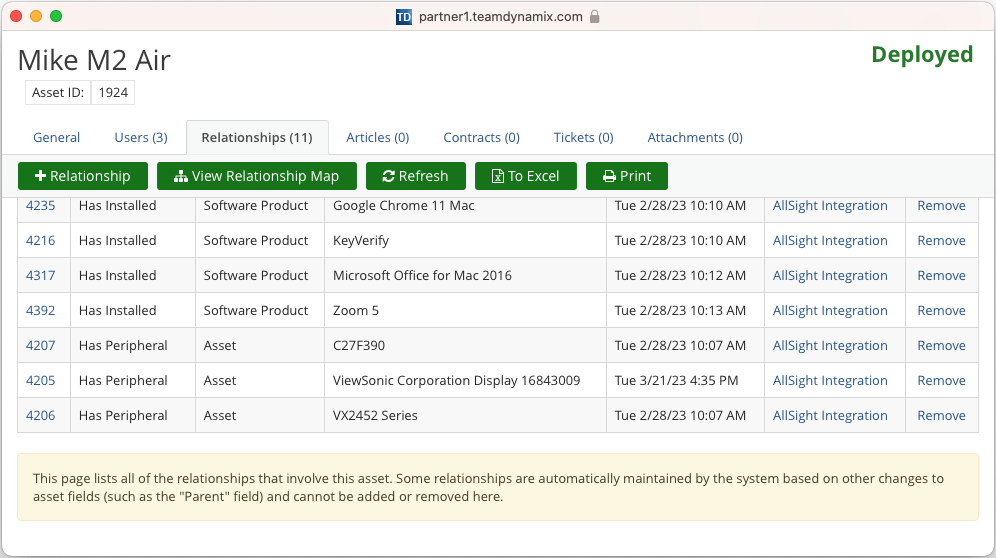The width and height of the screenshot is (996, 558).
Task: Click the Mike M2 Air asset title
Action: pyautogui.click(x=94, y=60)
